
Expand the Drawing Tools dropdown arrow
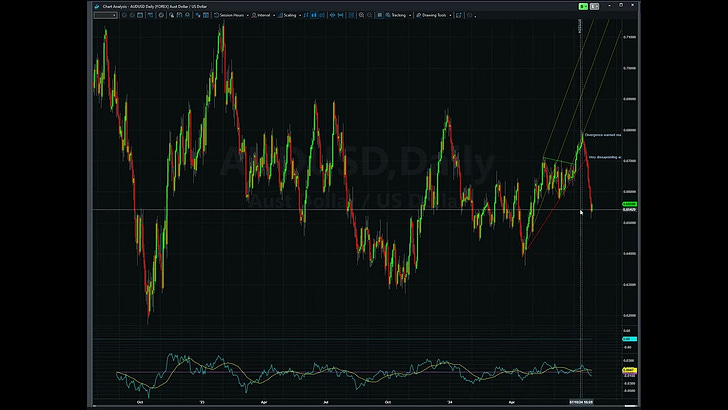point(450,15)
